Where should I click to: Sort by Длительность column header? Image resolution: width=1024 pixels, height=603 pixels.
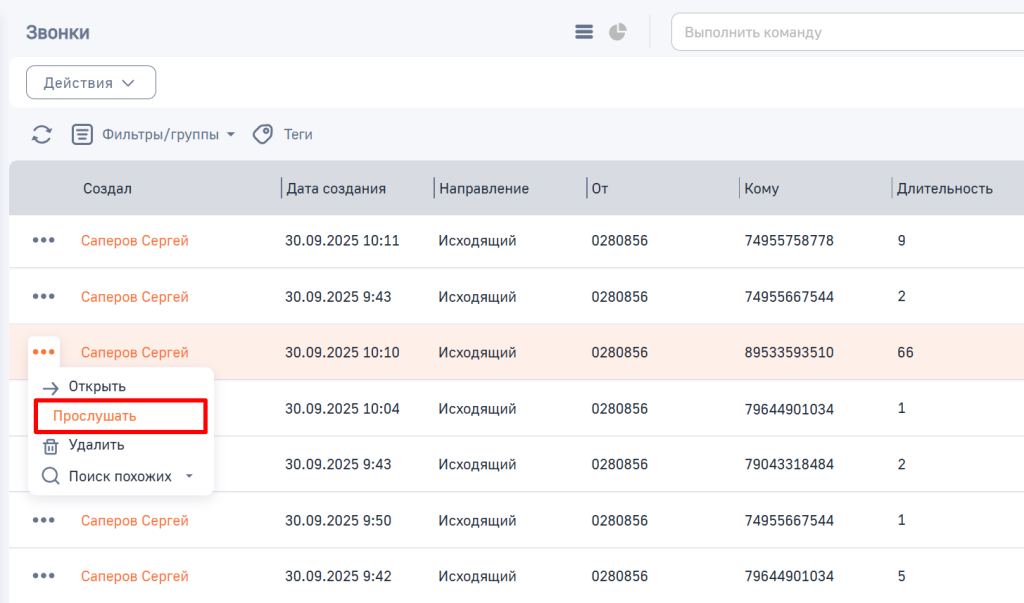(944, 188)
